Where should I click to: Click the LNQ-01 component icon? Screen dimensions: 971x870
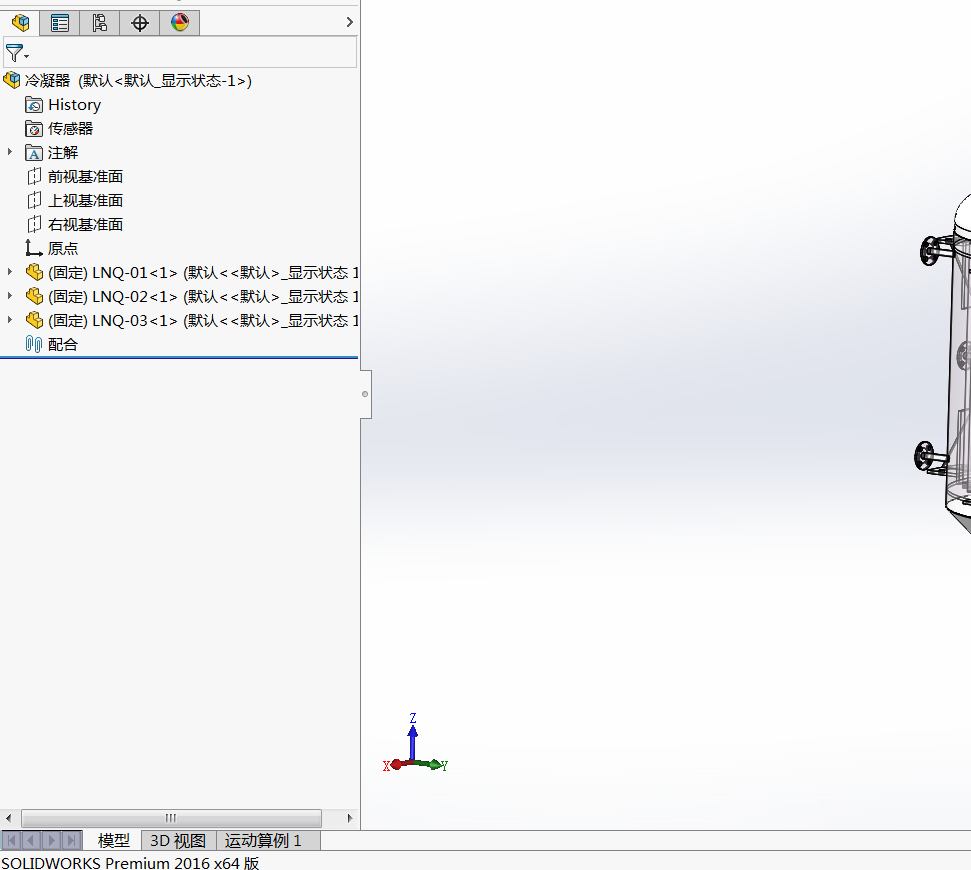(x=35, y=272)
